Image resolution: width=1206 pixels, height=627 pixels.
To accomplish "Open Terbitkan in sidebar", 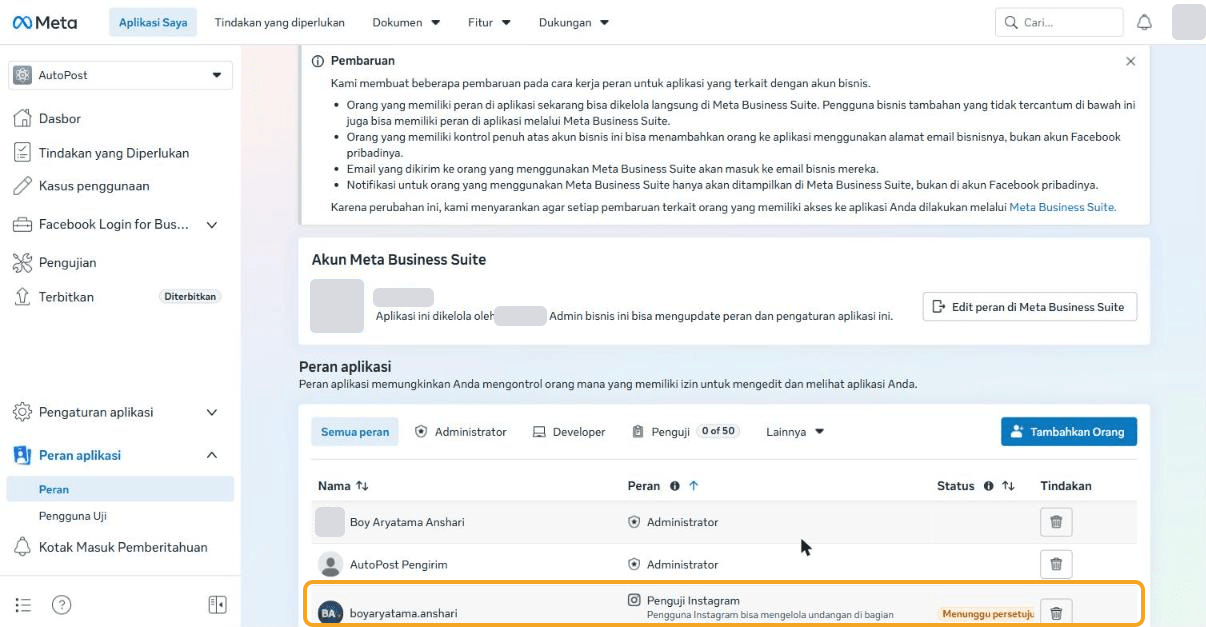I will pos(66,297).
